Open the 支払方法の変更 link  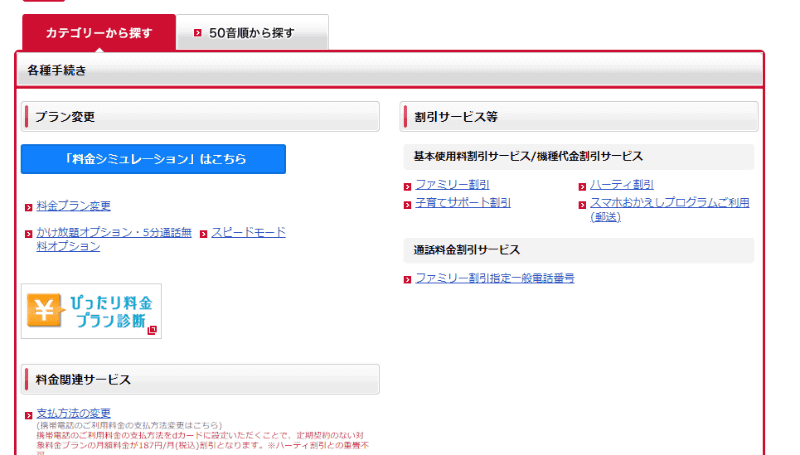[73, 413]
